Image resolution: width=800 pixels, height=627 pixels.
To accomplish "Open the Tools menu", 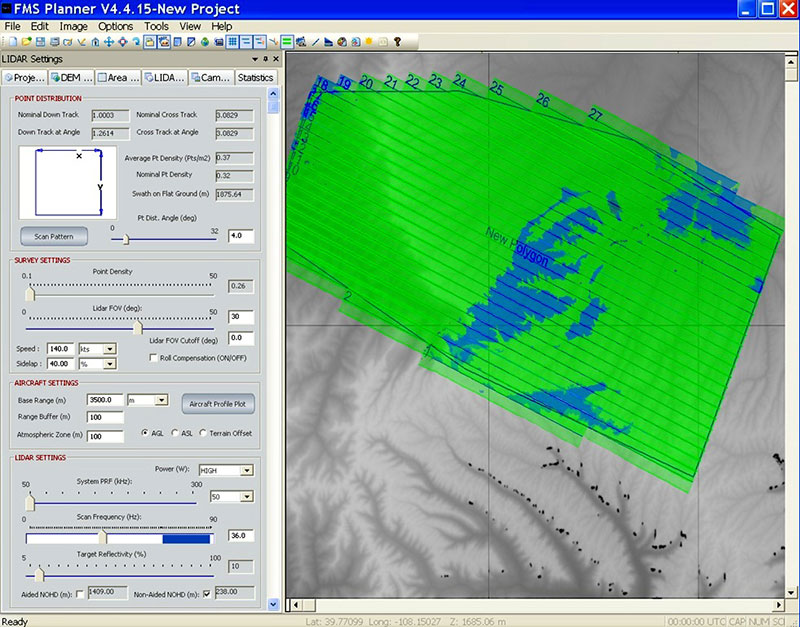I will [156, 26].
